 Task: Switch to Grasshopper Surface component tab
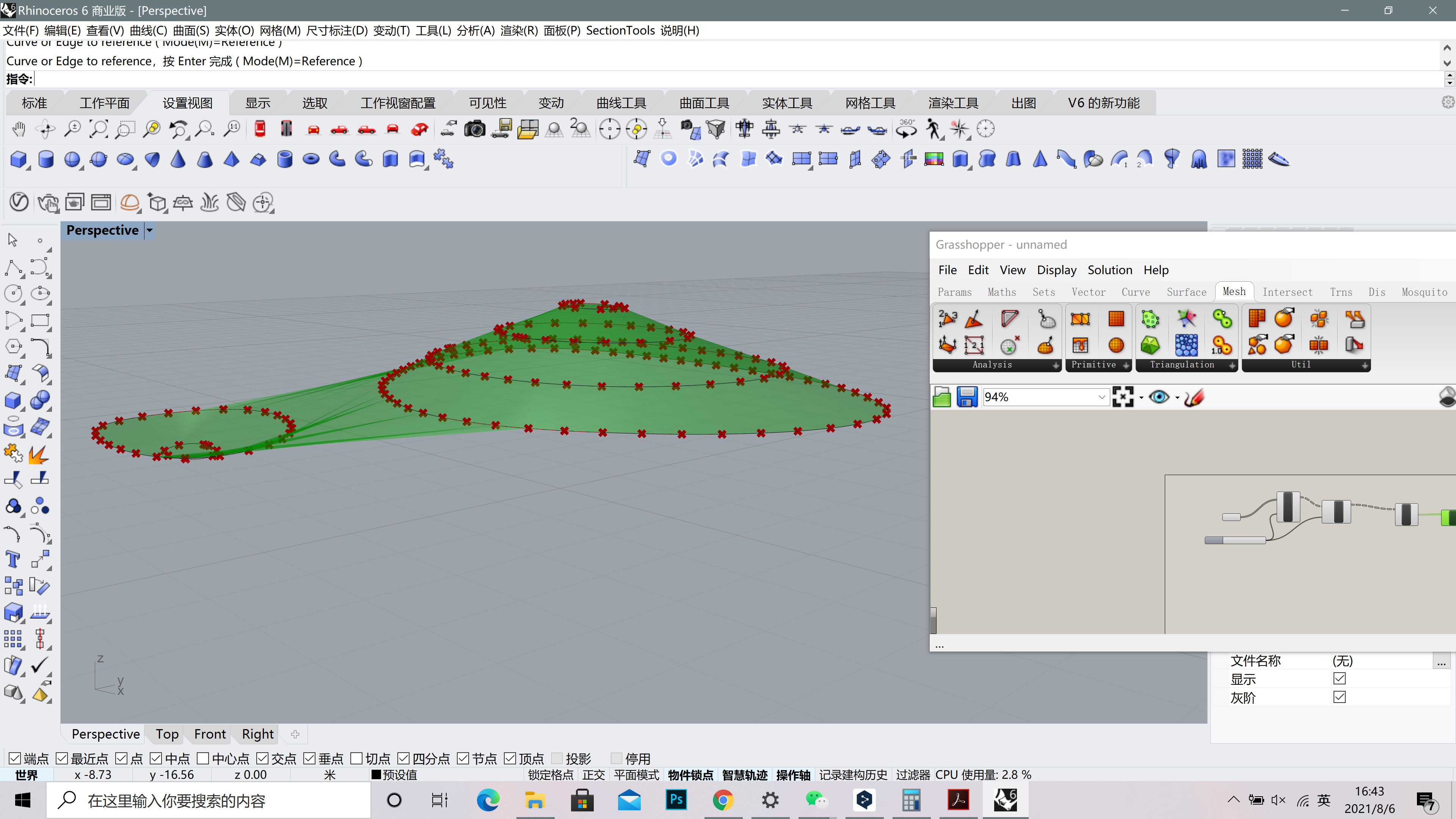click(x=1186, y=292)
